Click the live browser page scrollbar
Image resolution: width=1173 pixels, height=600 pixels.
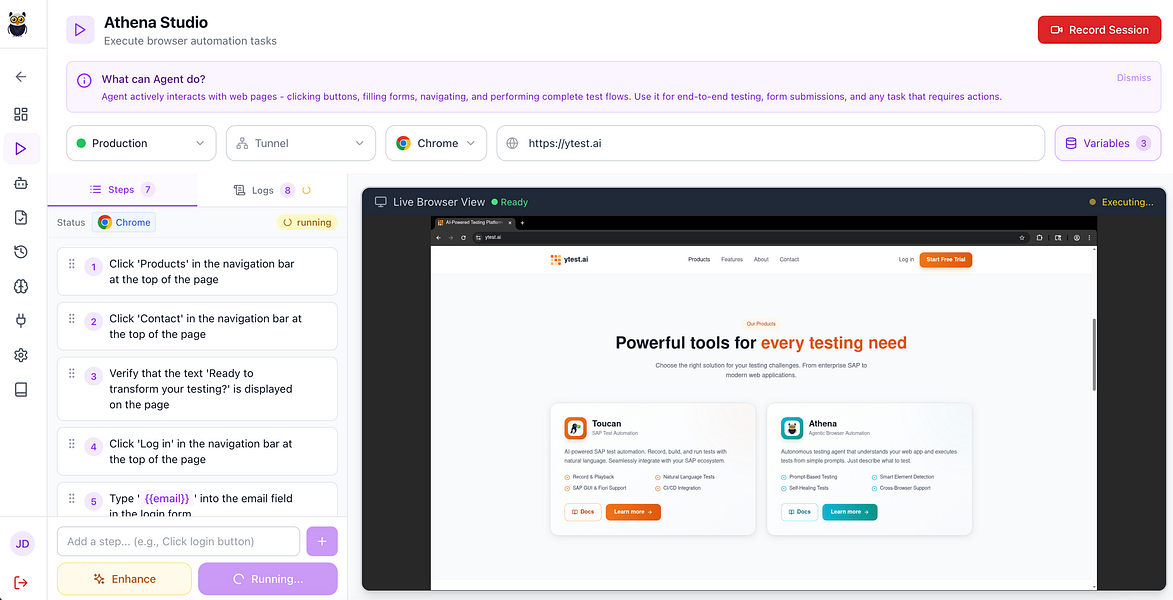[1094, 354]
